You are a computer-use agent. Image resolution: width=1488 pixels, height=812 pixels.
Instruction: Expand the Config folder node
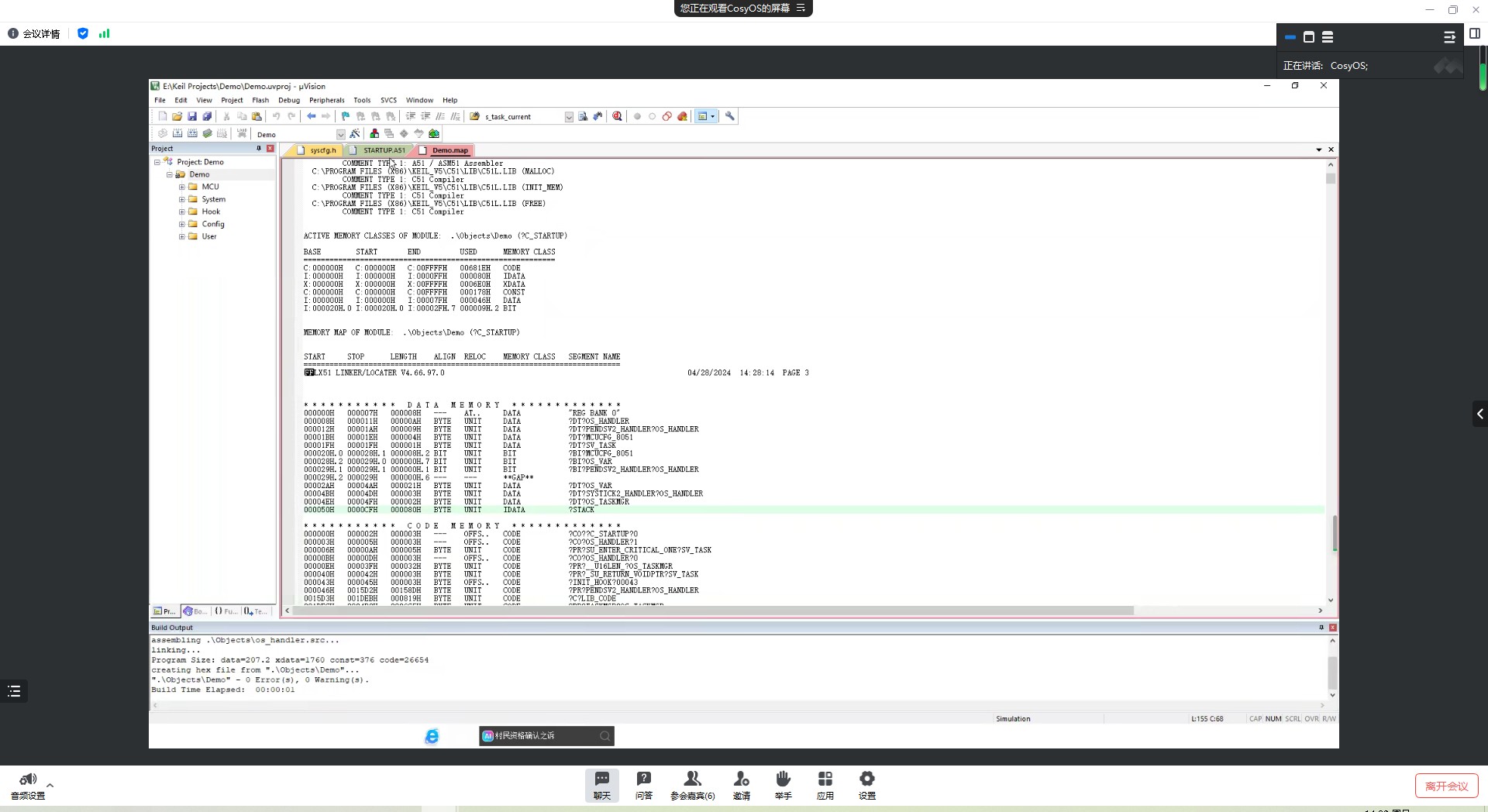pyautogui.click(x=182, y=224)
